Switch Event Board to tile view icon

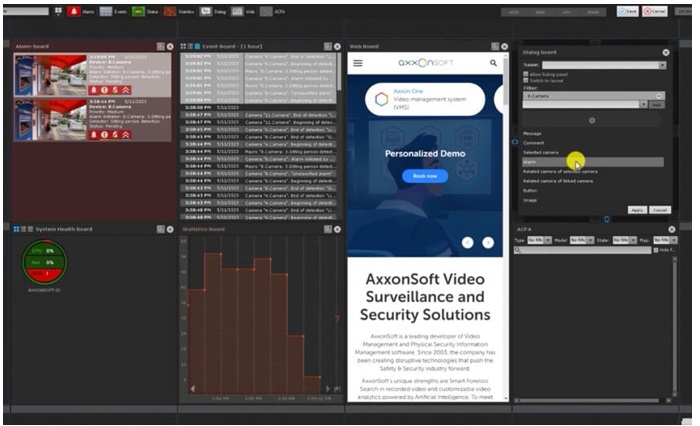pos(183,46)
